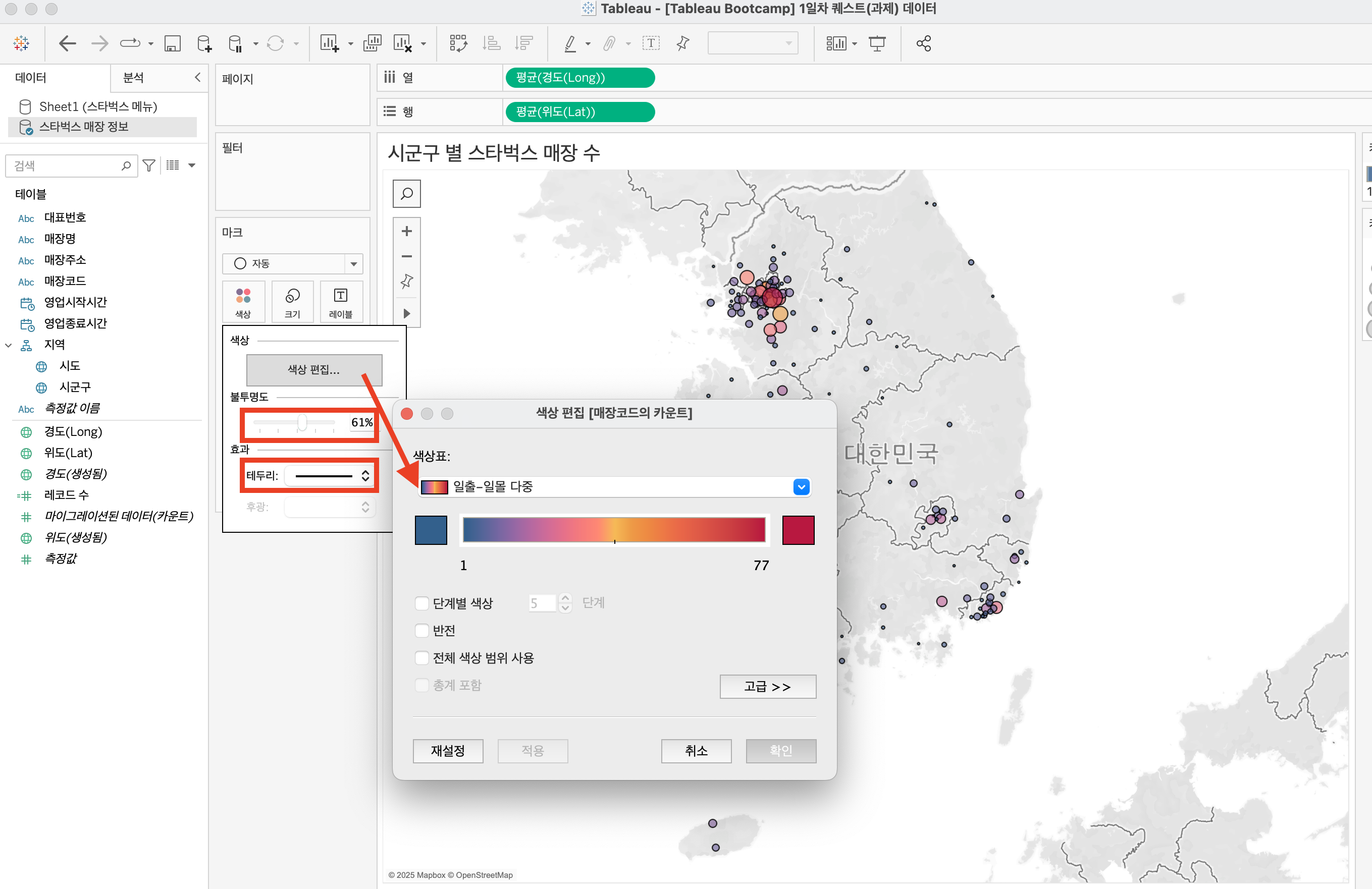Screen dimensions: 1372x889
Task: Click the Cancel (취소) button
Action: pos(696,751)
